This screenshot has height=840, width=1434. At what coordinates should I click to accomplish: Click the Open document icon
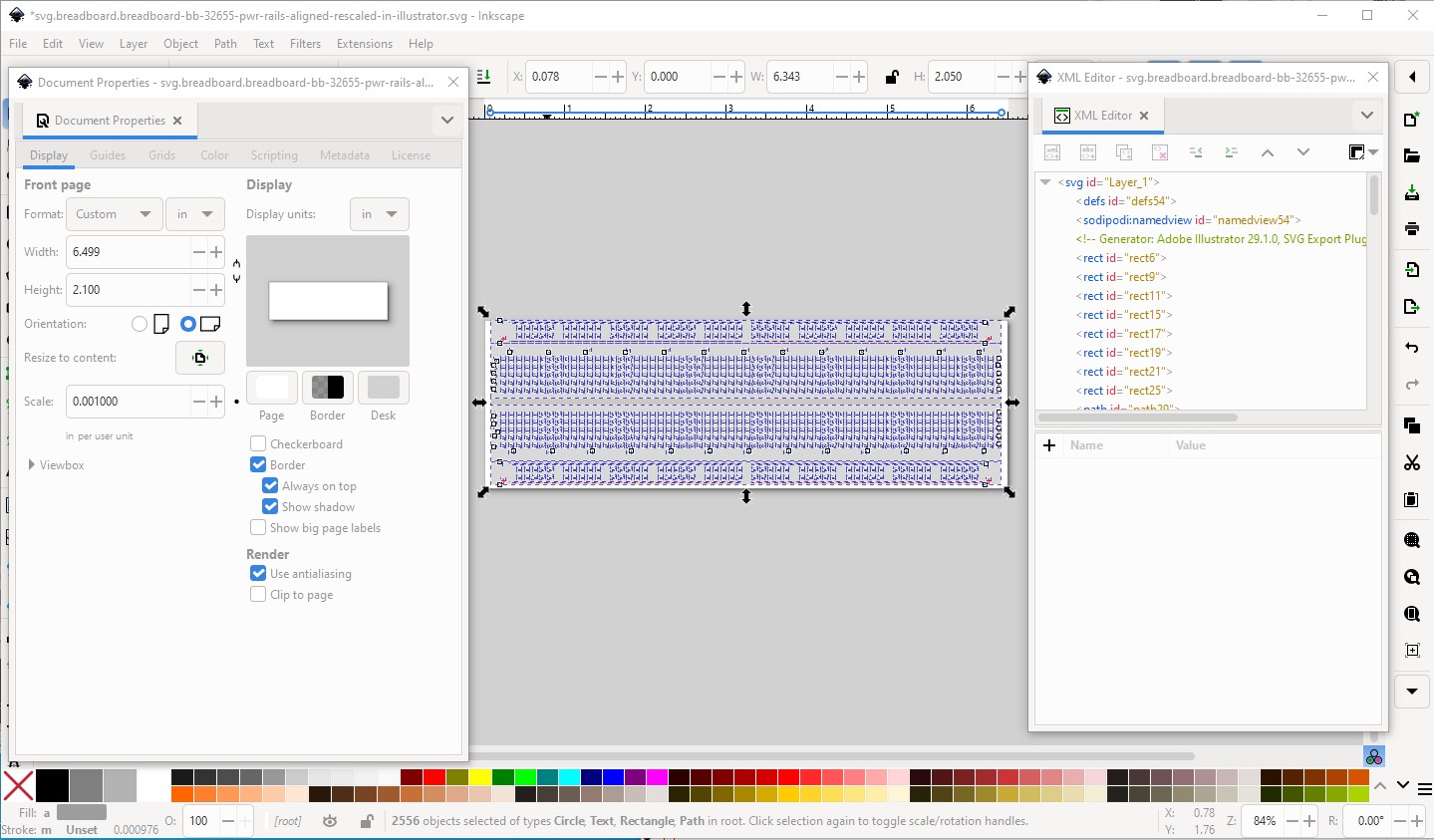pos(1412,156)
